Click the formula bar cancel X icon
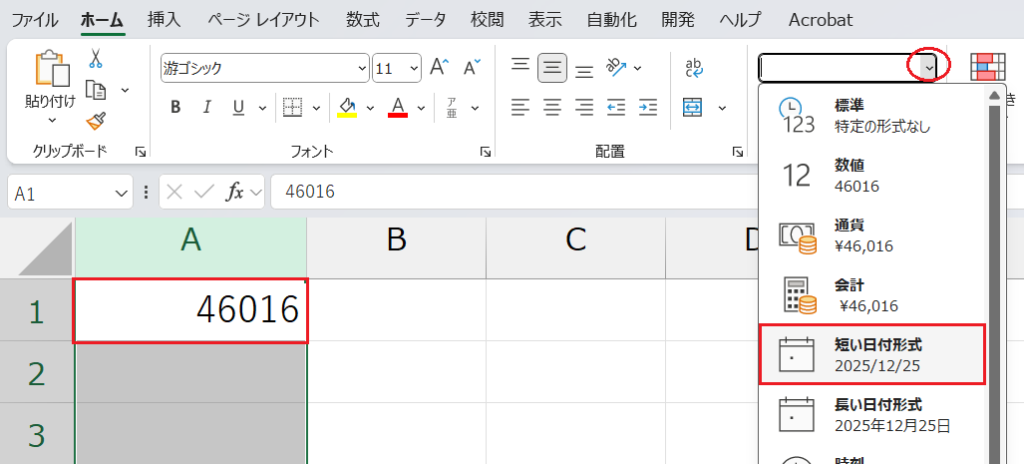 [x=174, y=192]
